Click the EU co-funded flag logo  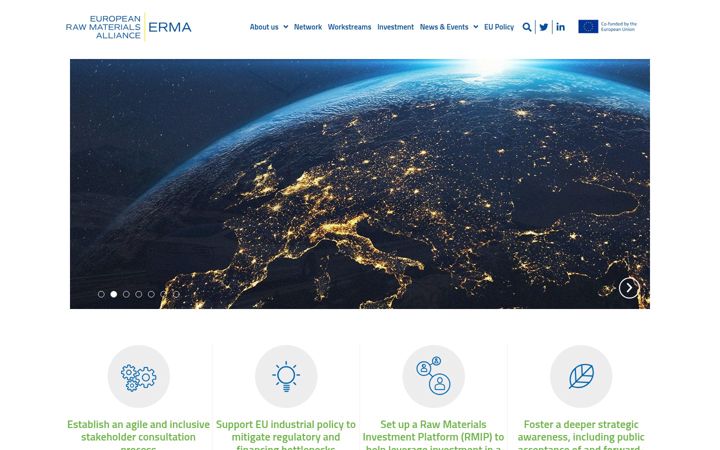pos(607,27)
